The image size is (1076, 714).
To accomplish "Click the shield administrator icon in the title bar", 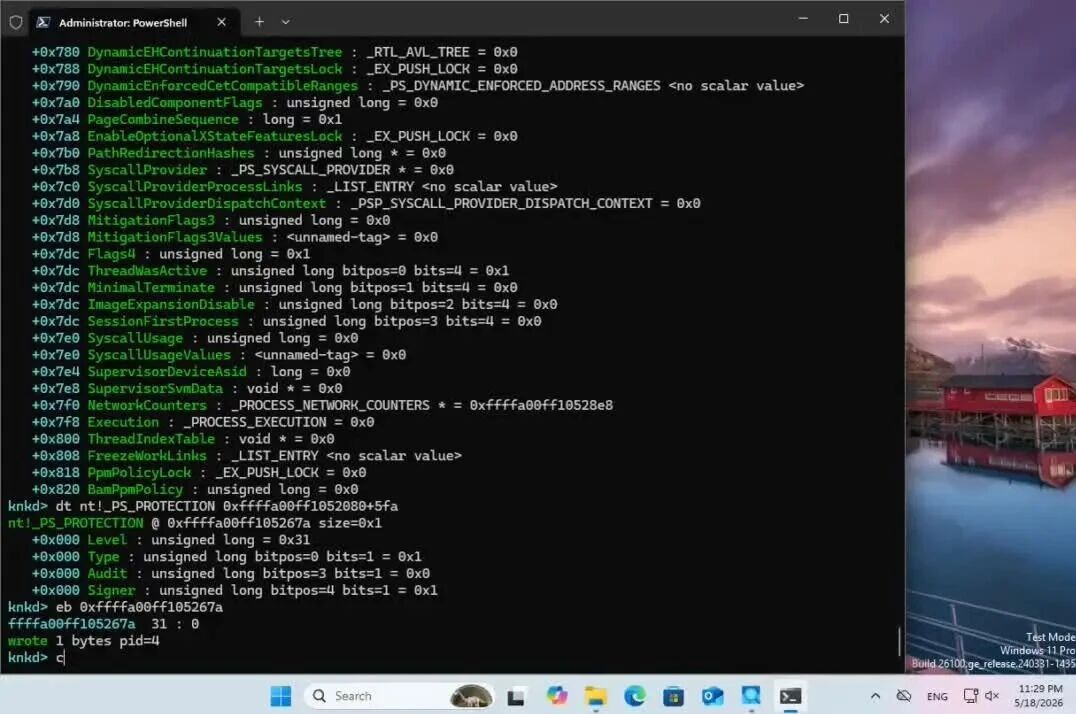I will (16, 23).
